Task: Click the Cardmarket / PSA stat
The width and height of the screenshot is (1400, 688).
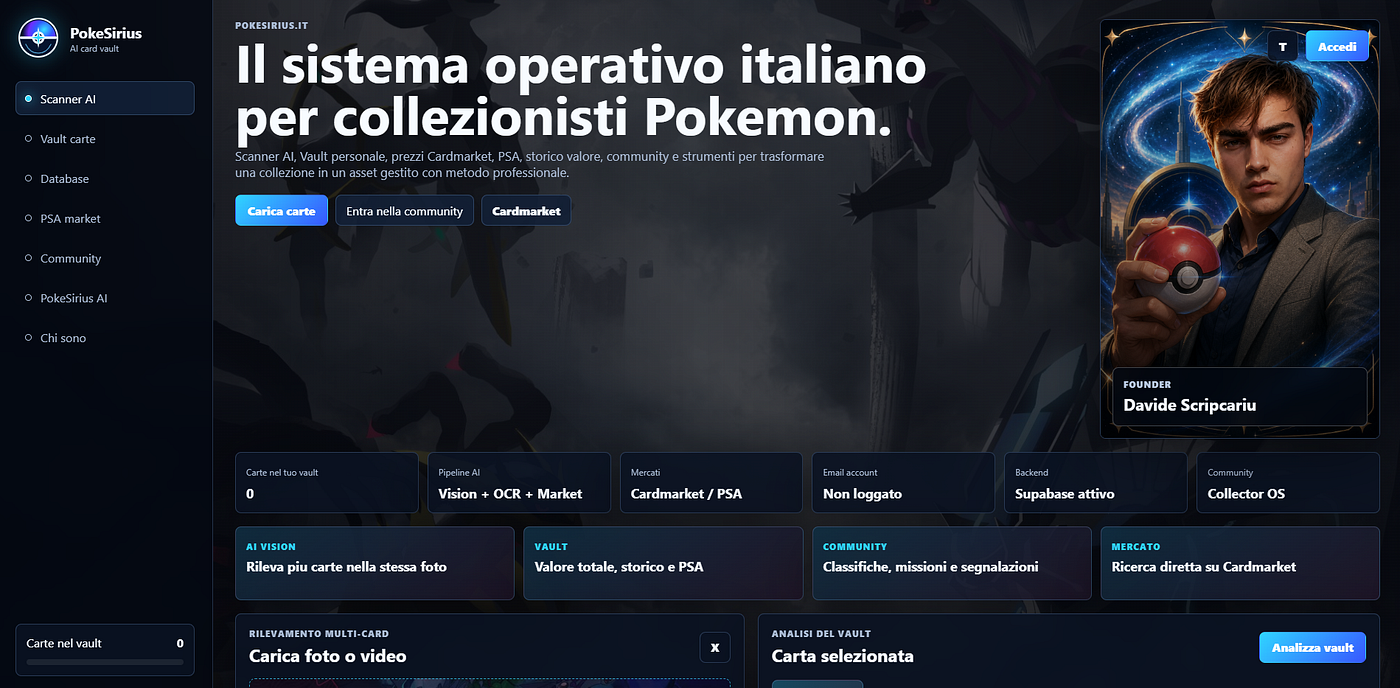Action: tap(711, 483)
